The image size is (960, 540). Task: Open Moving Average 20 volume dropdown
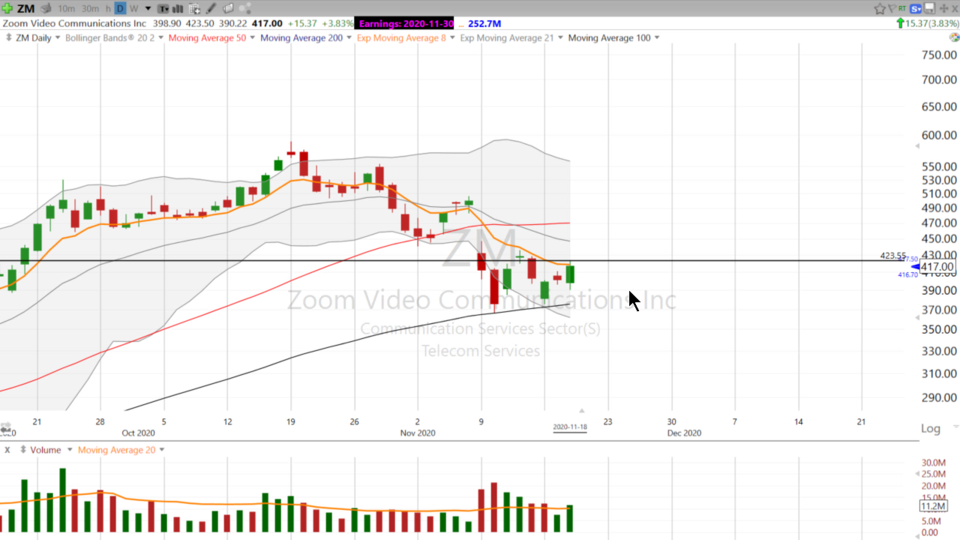click(x=162, y=450)
